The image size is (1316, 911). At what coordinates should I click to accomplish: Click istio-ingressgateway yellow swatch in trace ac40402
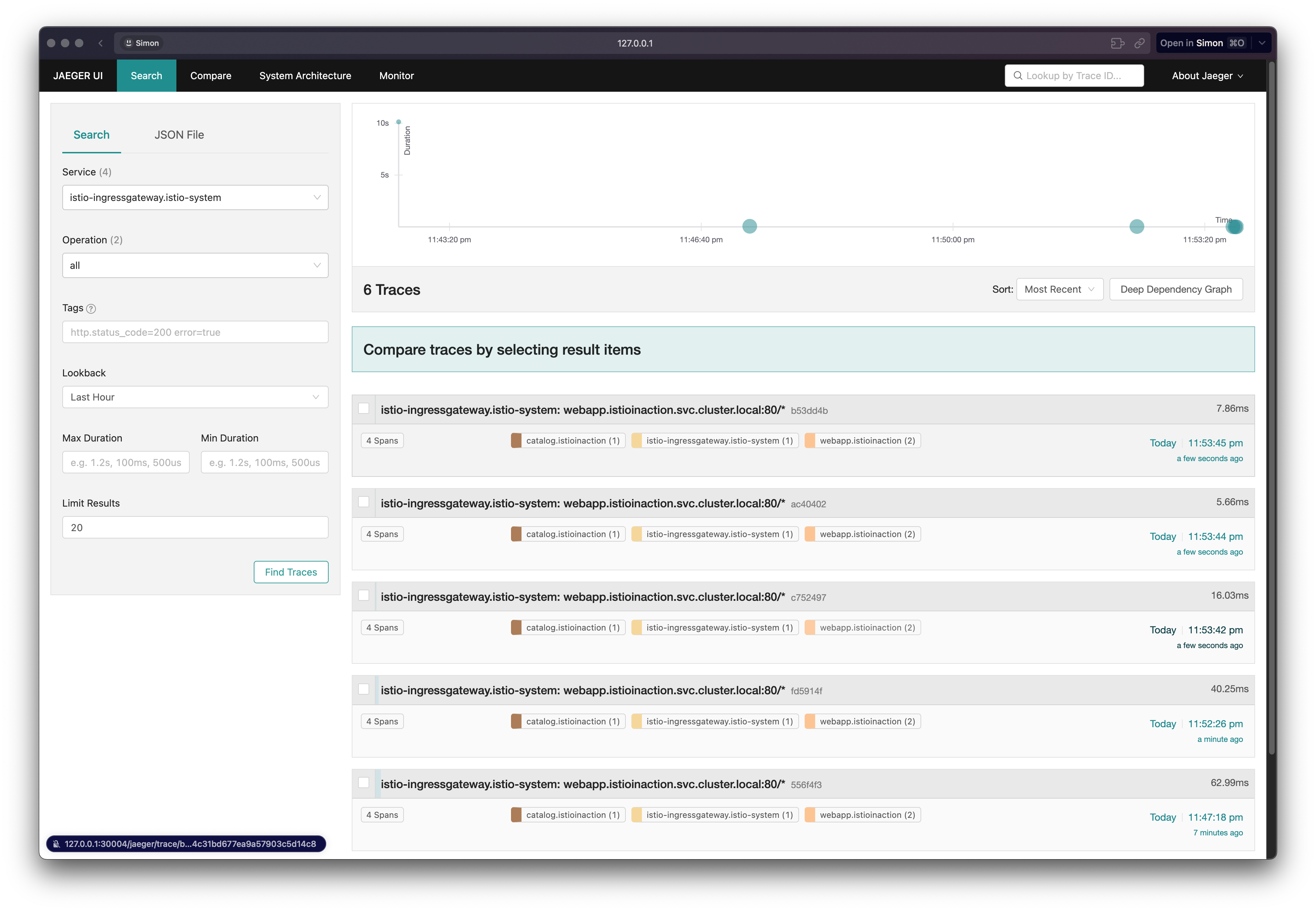(x=637, y=534)
